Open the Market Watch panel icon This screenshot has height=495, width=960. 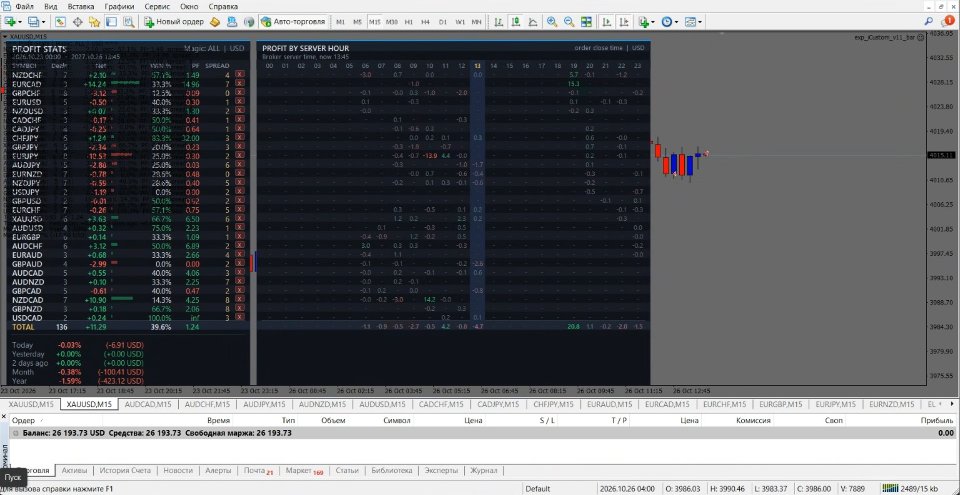click(x=61, y=21)
